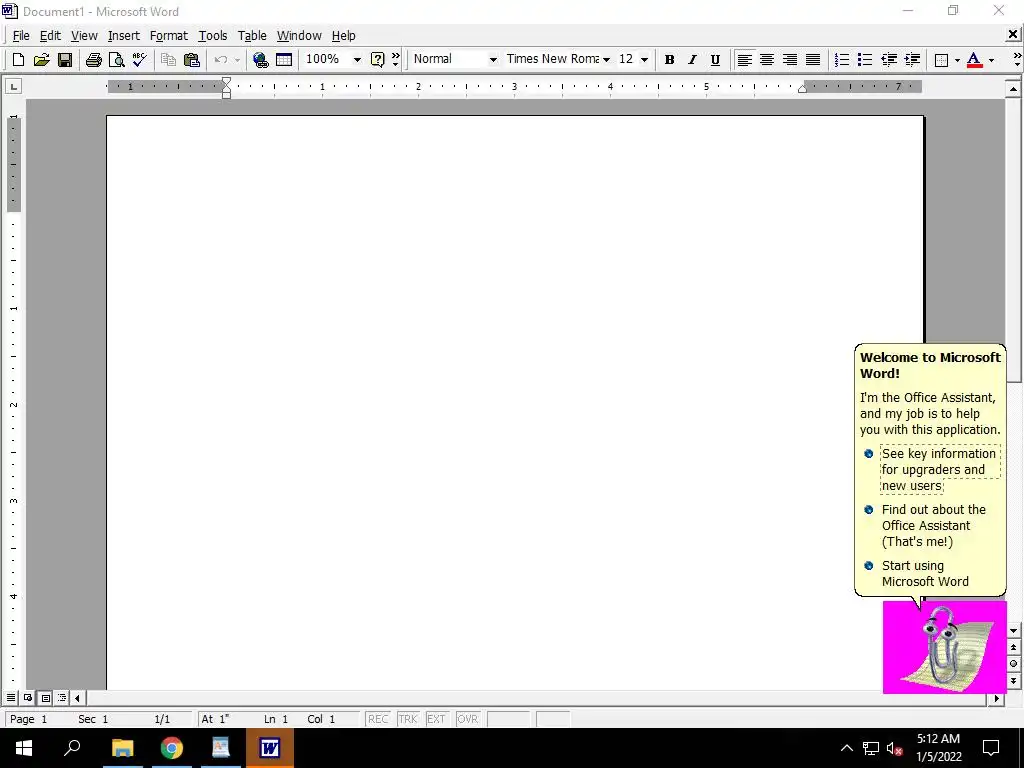Image resolution: width=1024 pixels, height=768 pixels.
Task: Open the File menu
Action: pos(21,36)
